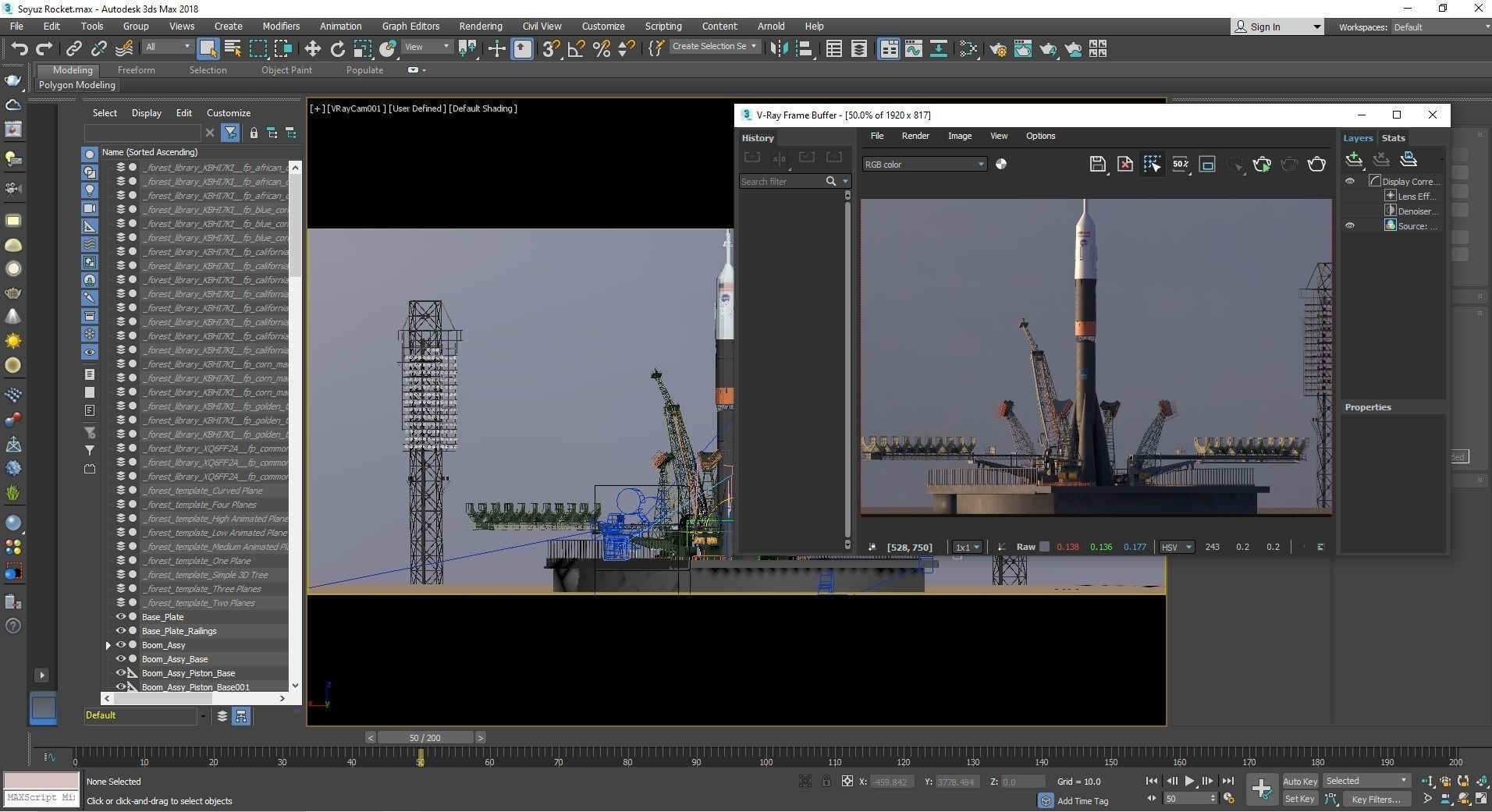Toggle Auto Key animation mode

coord(1299,781)
